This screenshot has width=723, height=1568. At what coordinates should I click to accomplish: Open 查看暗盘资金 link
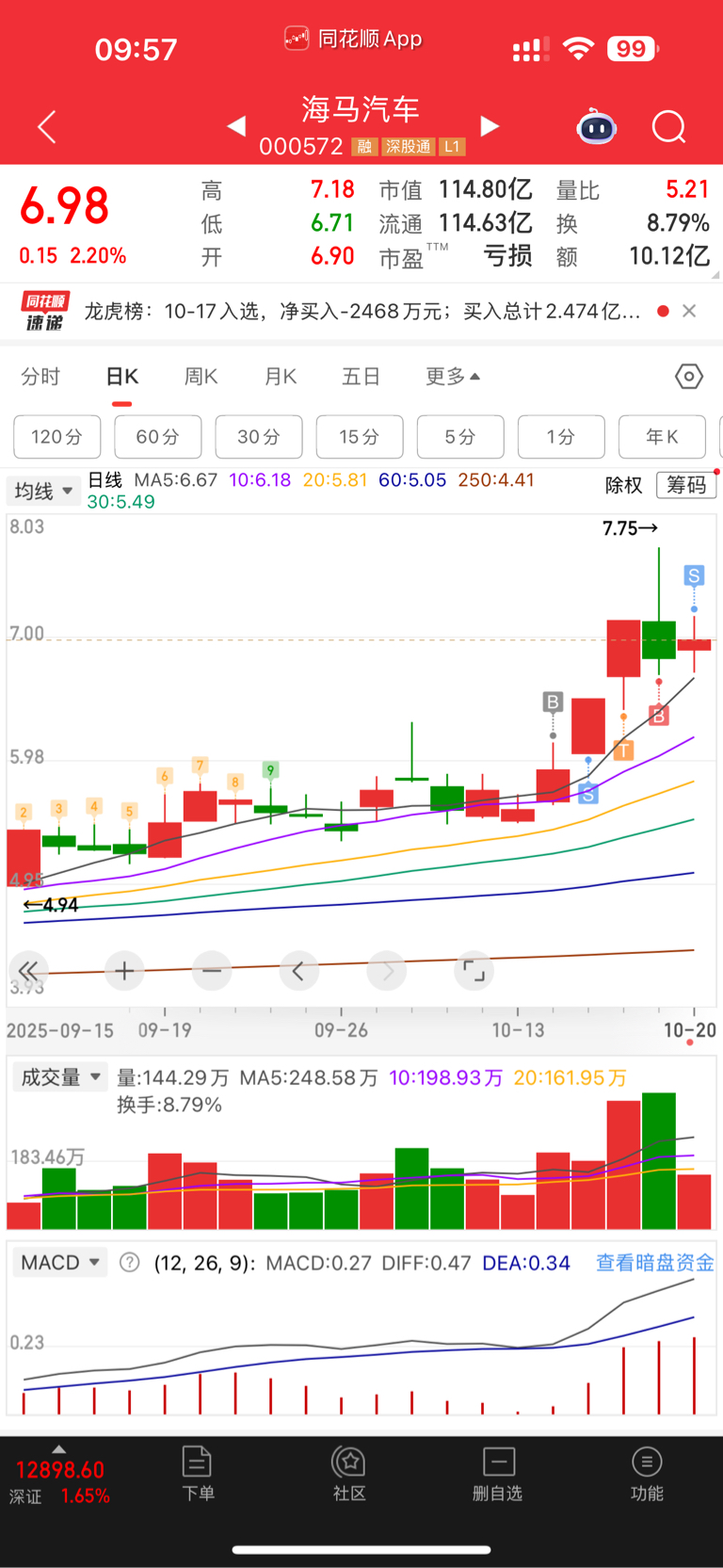[x=655, y=1263]
